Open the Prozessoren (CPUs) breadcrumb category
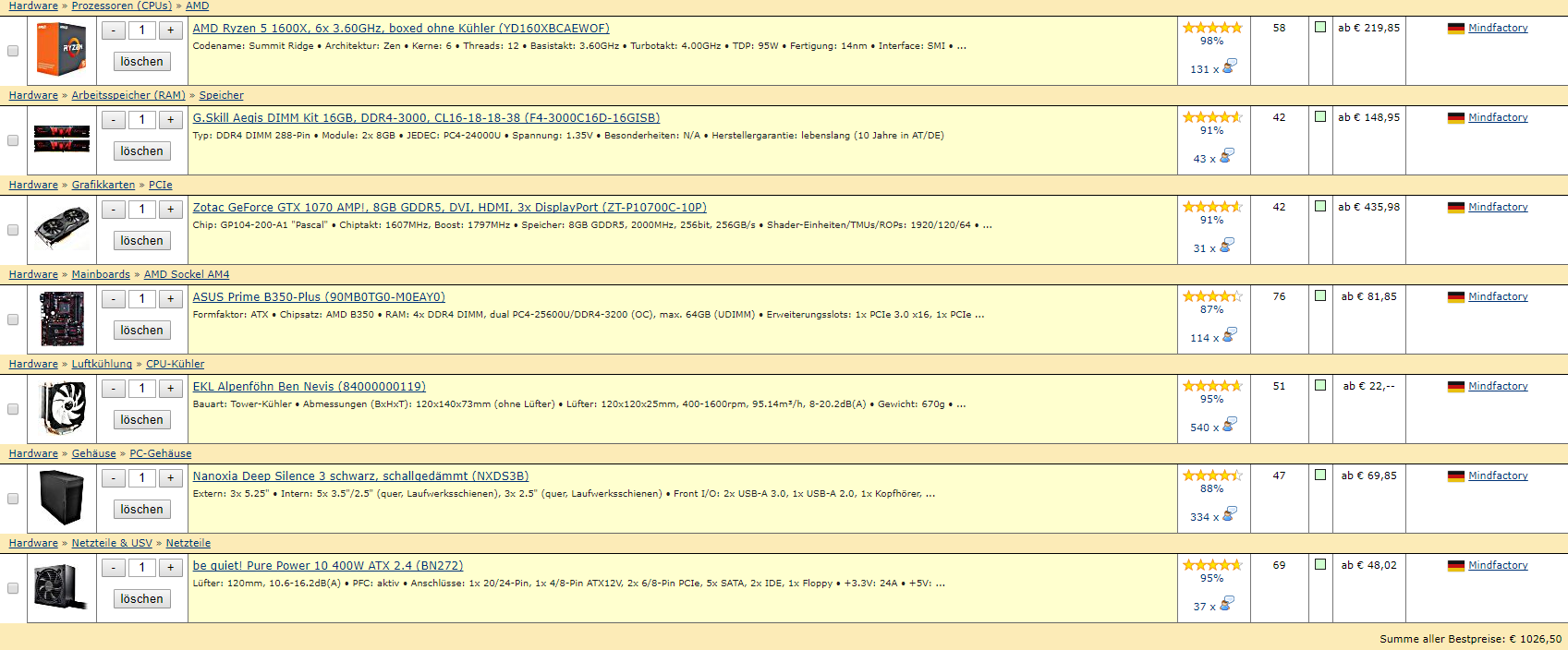The height and width of the screenshot is (650, 1568). click(122, 6)
